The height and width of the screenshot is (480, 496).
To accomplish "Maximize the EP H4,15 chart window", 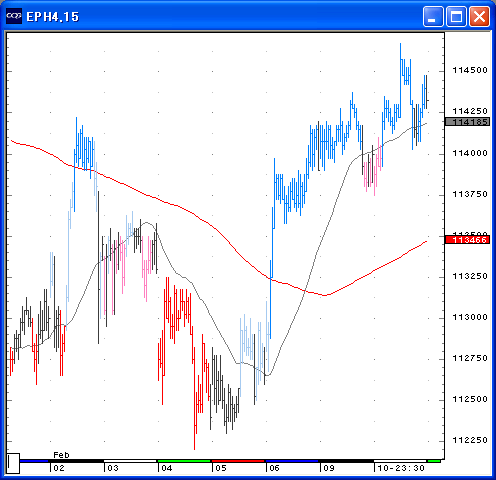I will point(456,16).
